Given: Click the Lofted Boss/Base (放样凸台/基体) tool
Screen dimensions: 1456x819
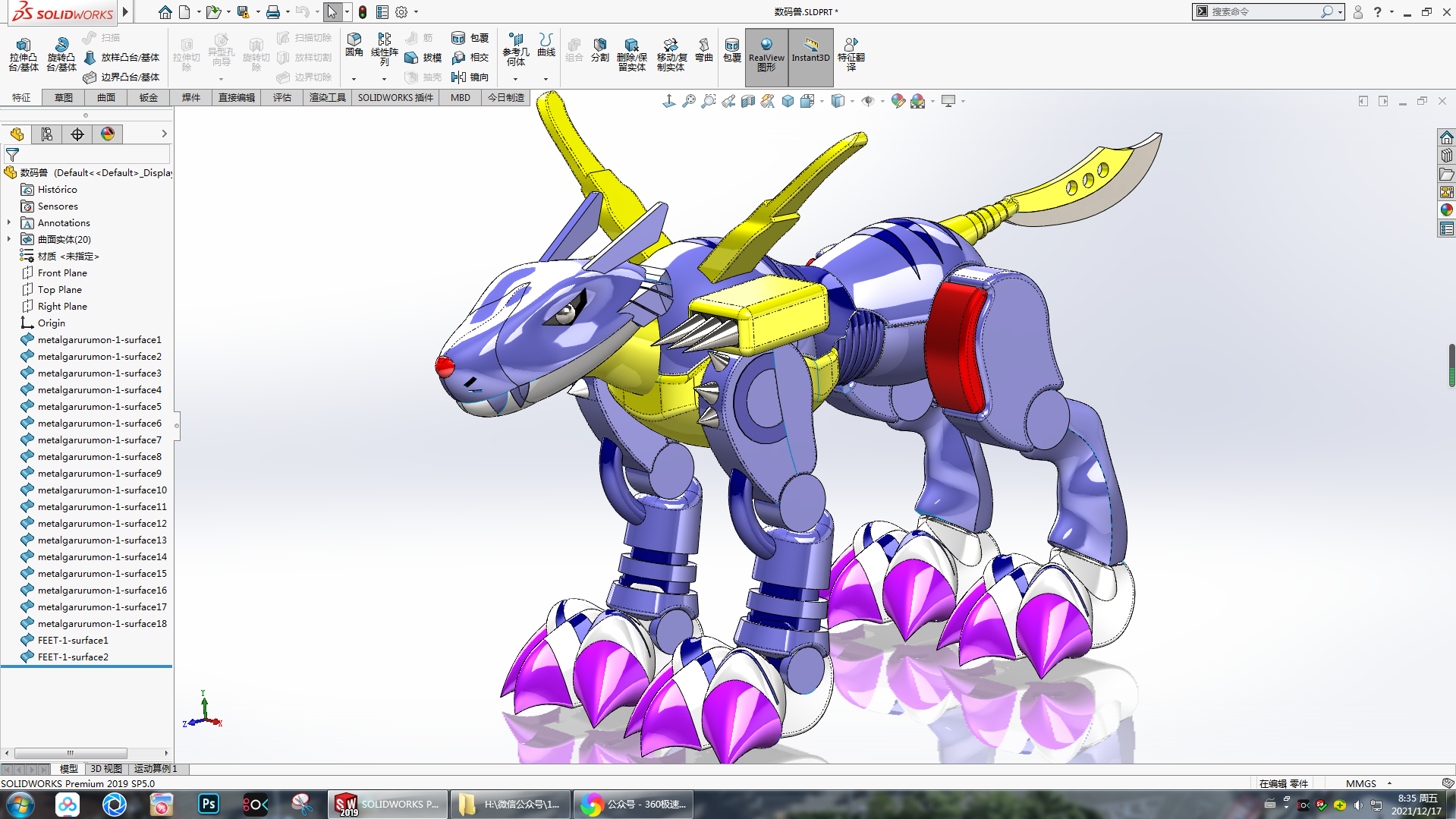Looking at the screenshot, I should click(121, 58).
